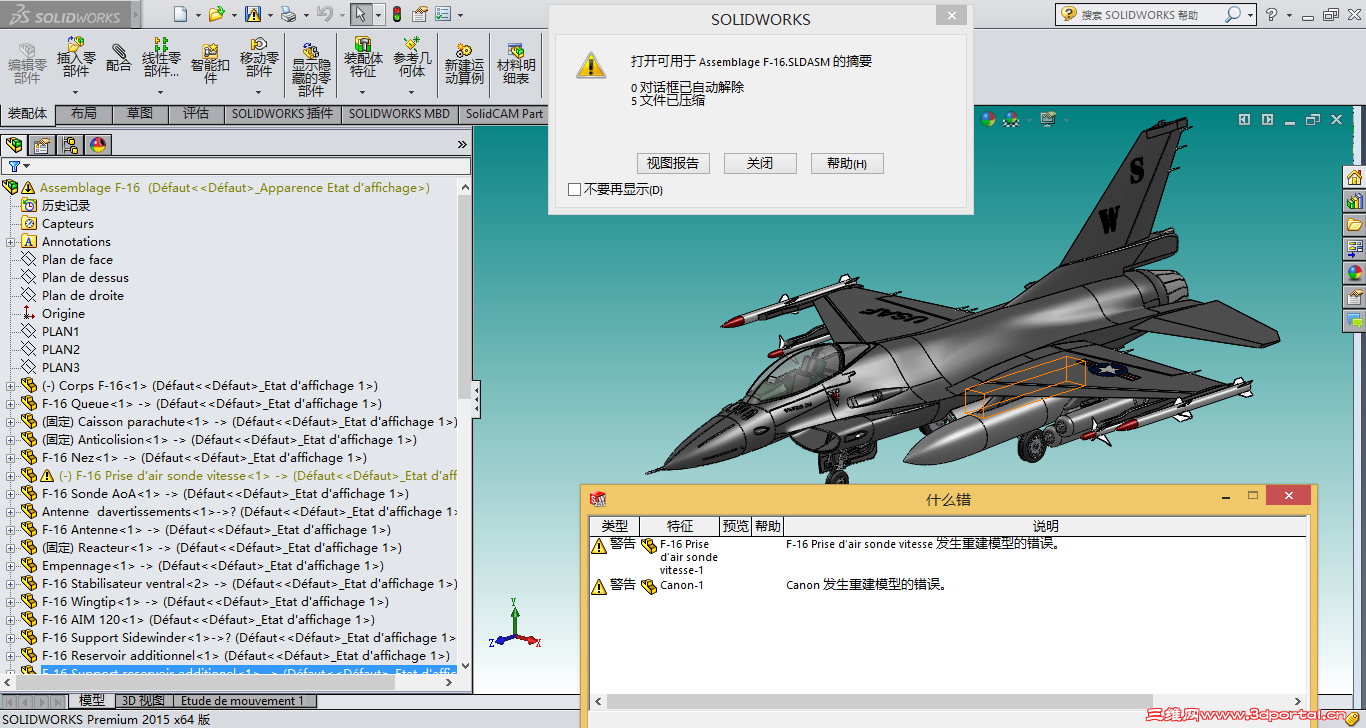1366x728 pixels.
Task: Click the Print icon in top toolbar
Action: 288,14
